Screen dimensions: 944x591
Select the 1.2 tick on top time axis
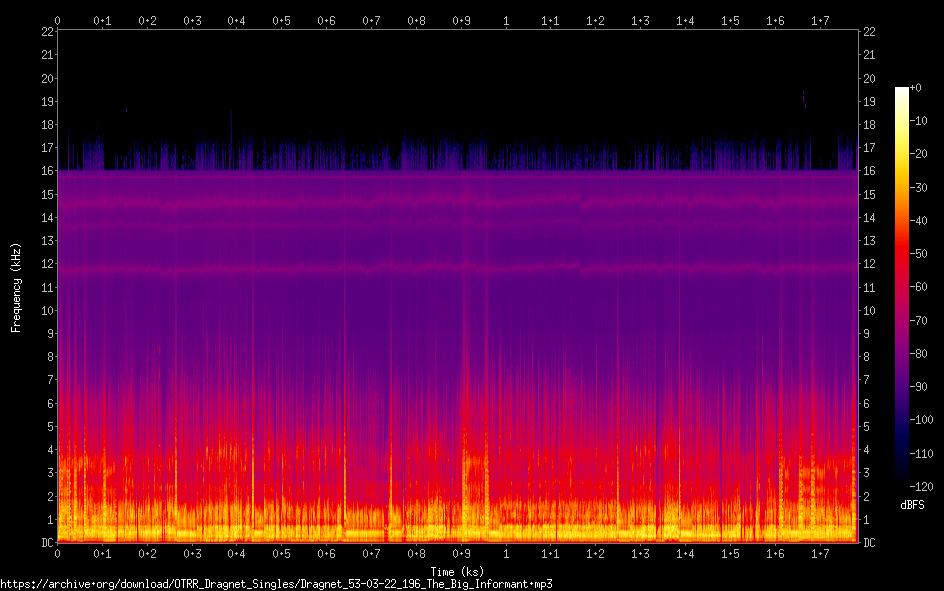pos(595,20)
